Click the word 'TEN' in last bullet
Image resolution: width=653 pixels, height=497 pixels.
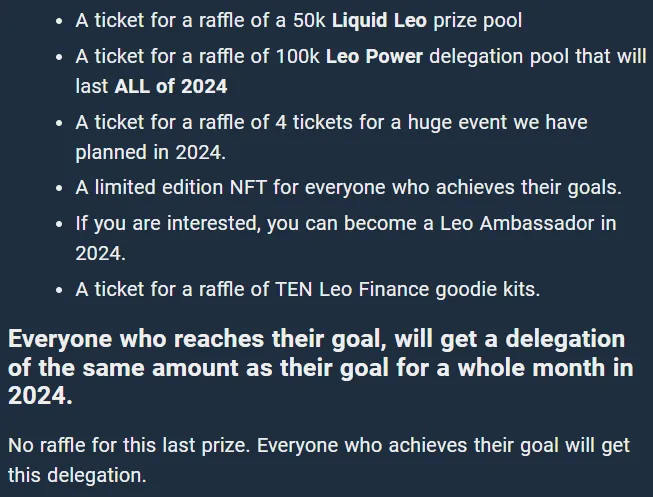pos(294,289)
